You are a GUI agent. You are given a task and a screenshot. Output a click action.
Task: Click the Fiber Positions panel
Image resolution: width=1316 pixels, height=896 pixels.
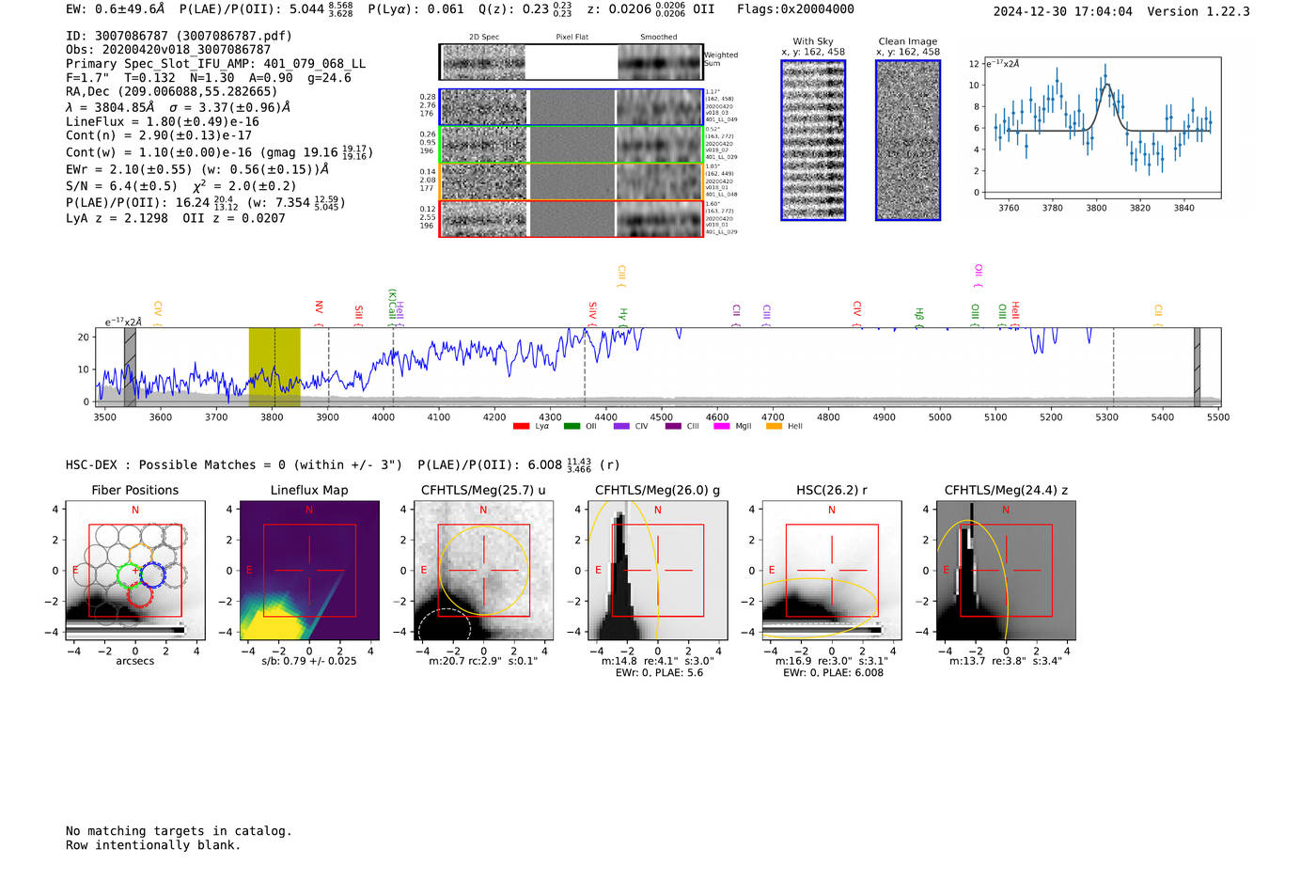pyautogui.click(x=135, y=571)
